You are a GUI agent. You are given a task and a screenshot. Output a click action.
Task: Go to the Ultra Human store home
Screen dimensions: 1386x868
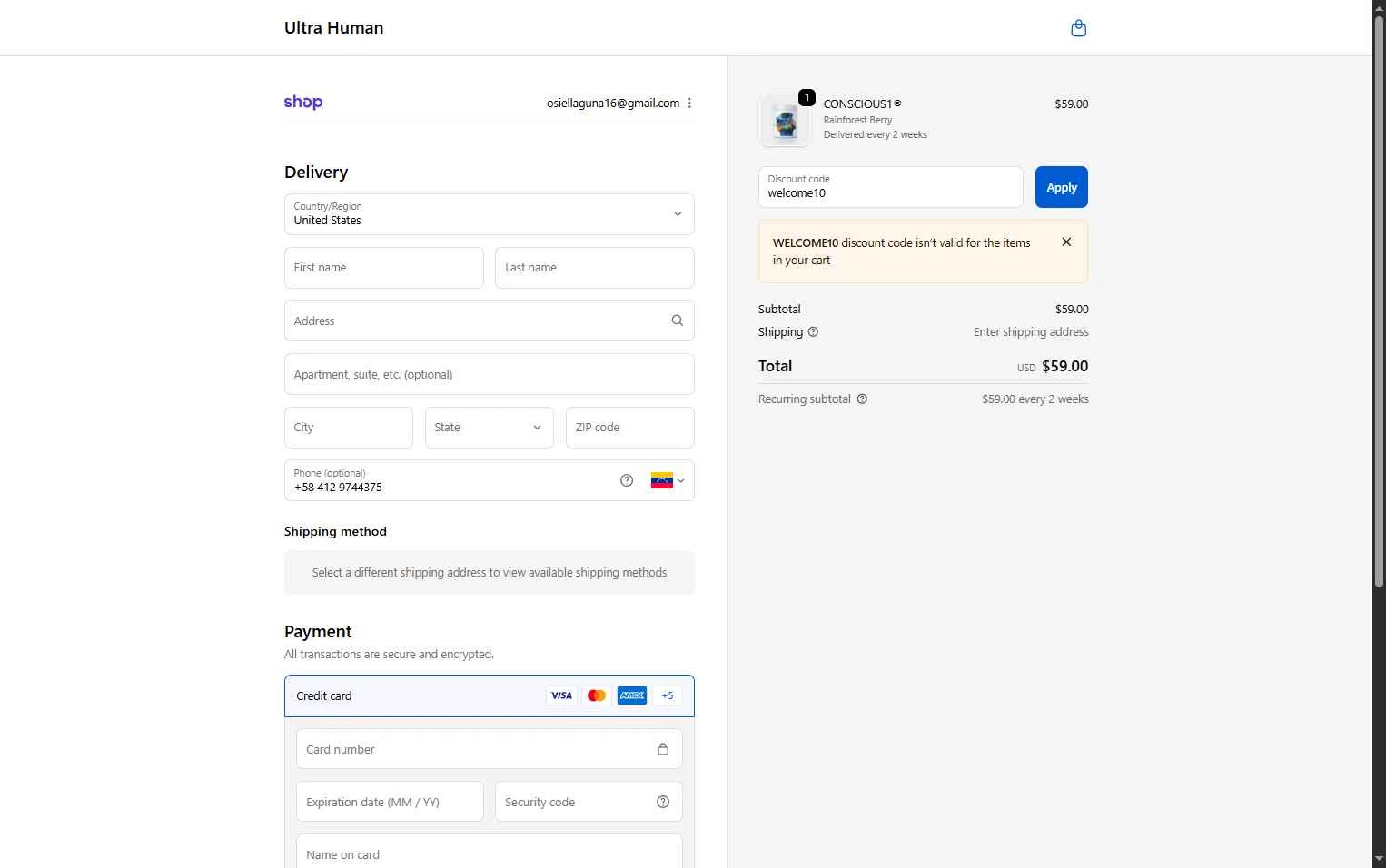coord(334,28)
